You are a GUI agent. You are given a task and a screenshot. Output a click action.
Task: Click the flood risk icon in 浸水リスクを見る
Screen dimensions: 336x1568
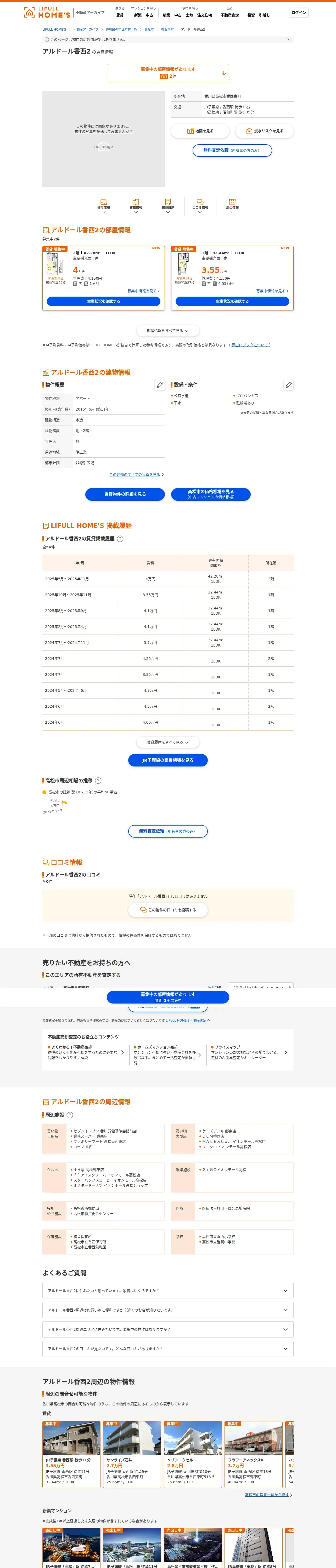pyautogui.click(x=249, y=131)
